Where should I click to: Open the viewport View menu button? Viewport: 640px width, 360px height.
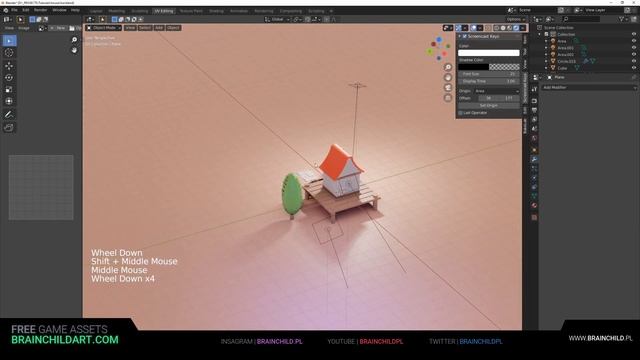point(130,28)
